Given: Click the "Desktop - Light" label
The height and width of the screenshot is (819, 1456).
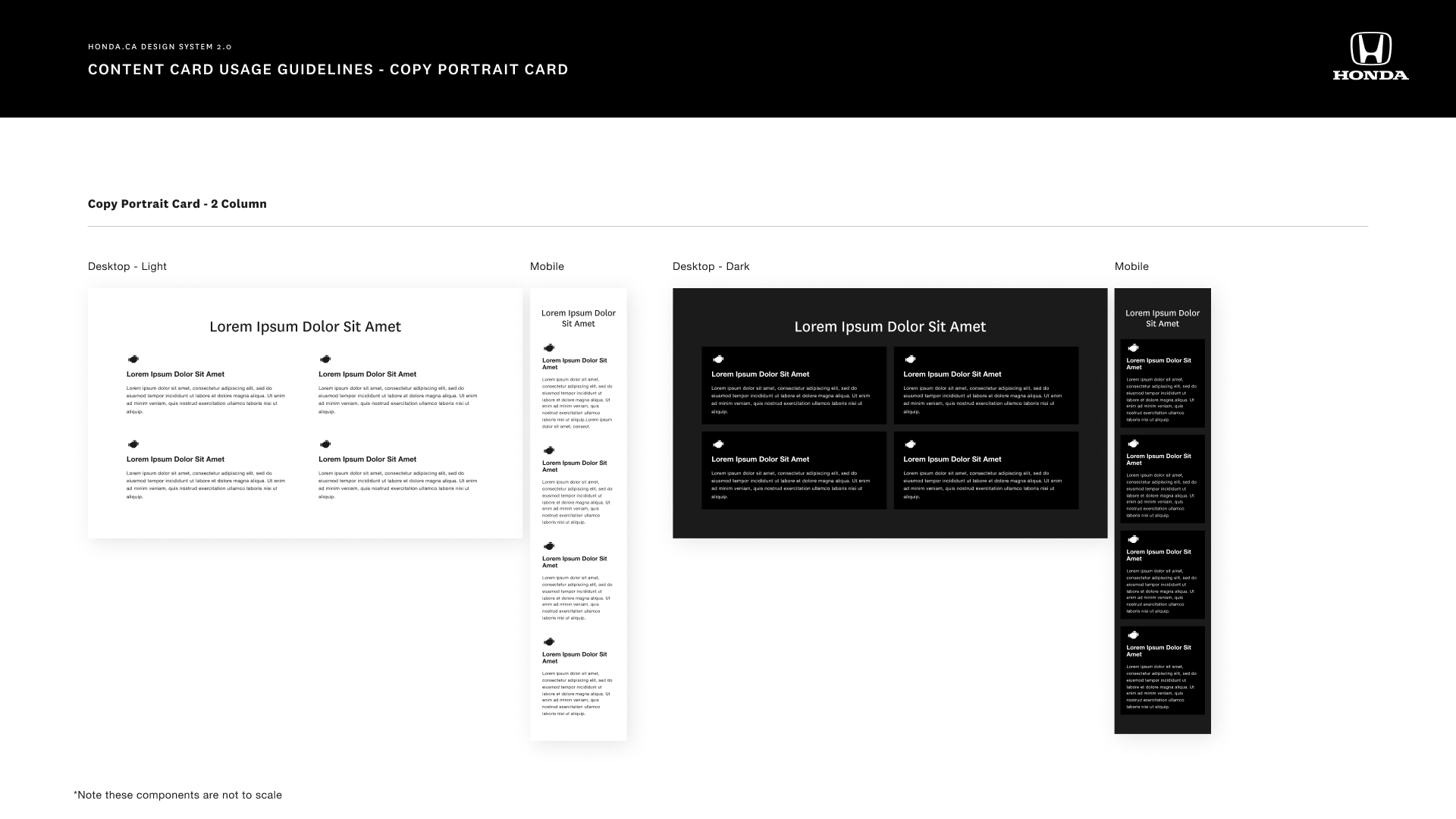Looking at the screenshot, I should tap(127, 266).
